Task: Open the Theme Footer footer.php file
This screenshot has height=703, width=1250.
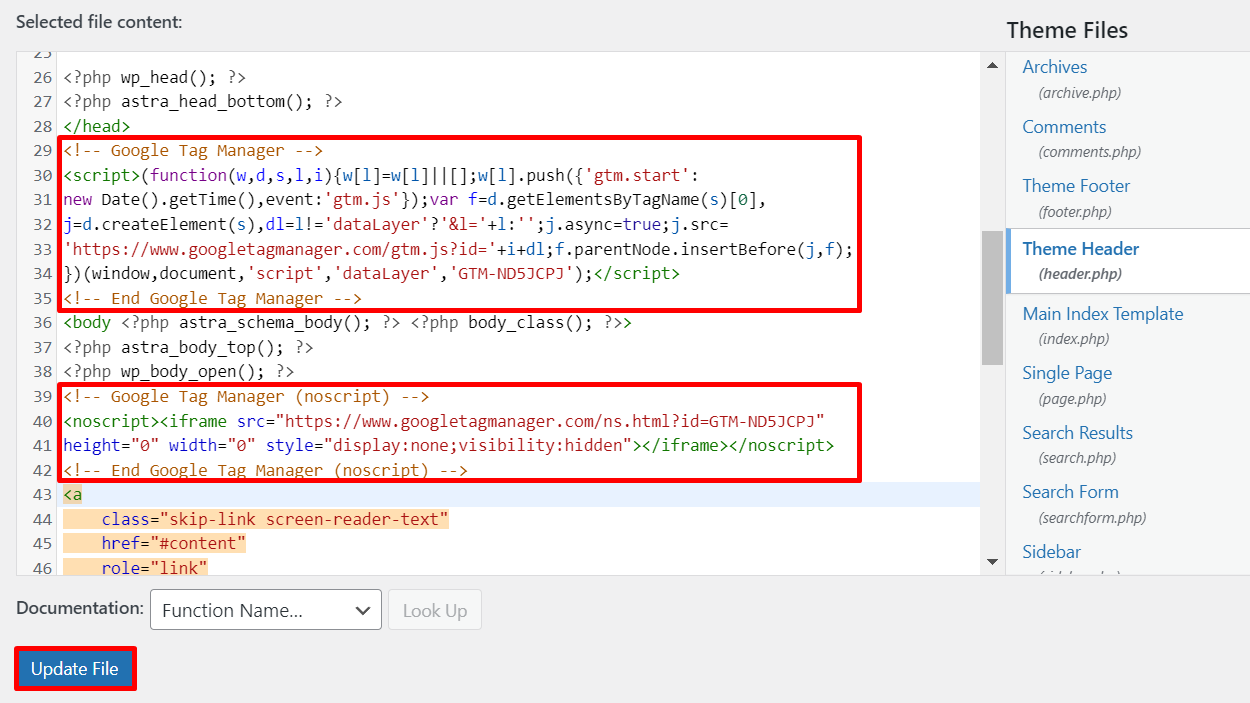Action: (x=1076, y=185)
